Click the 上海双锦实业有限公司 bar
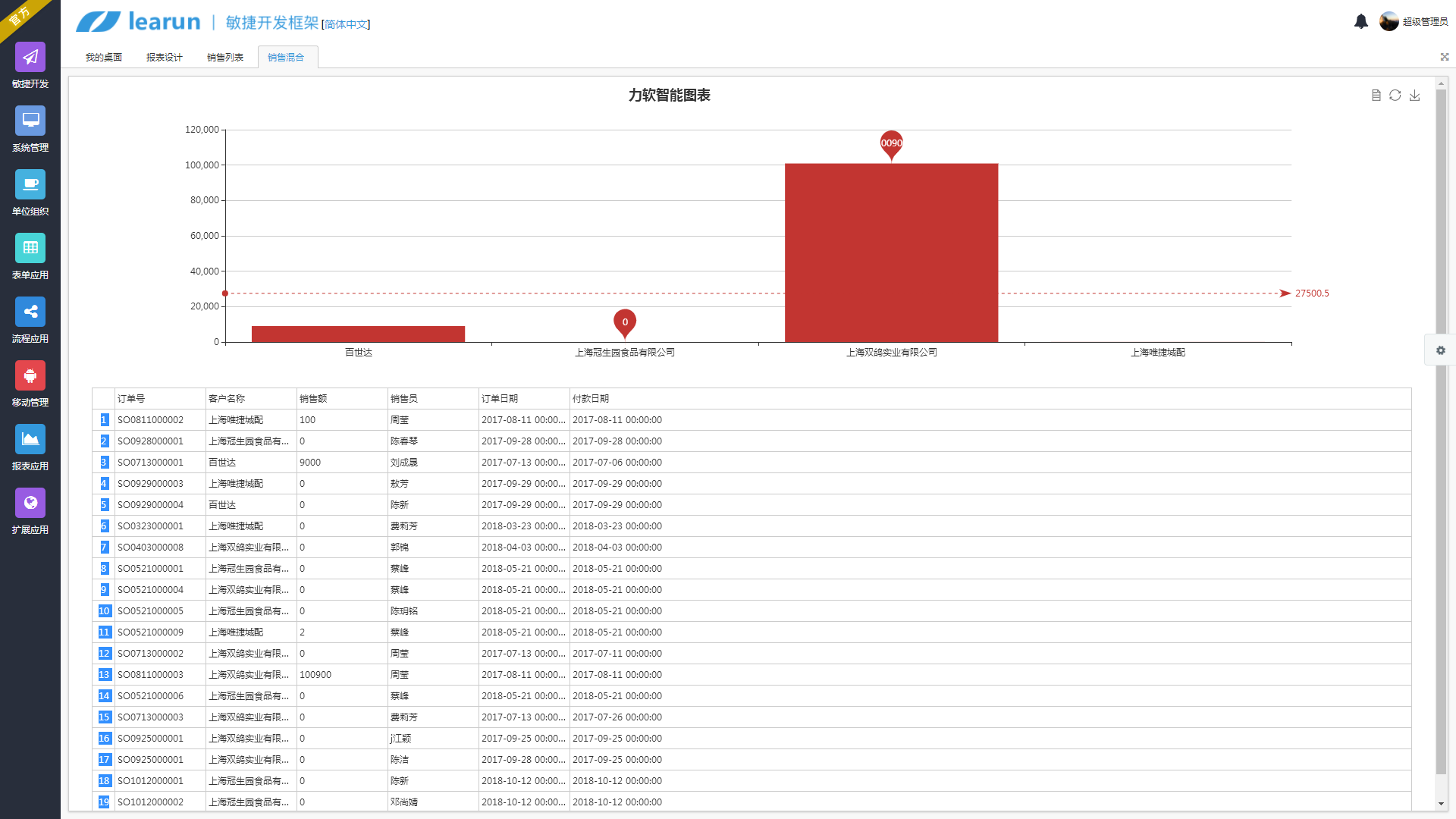 (x=892, y=253)
